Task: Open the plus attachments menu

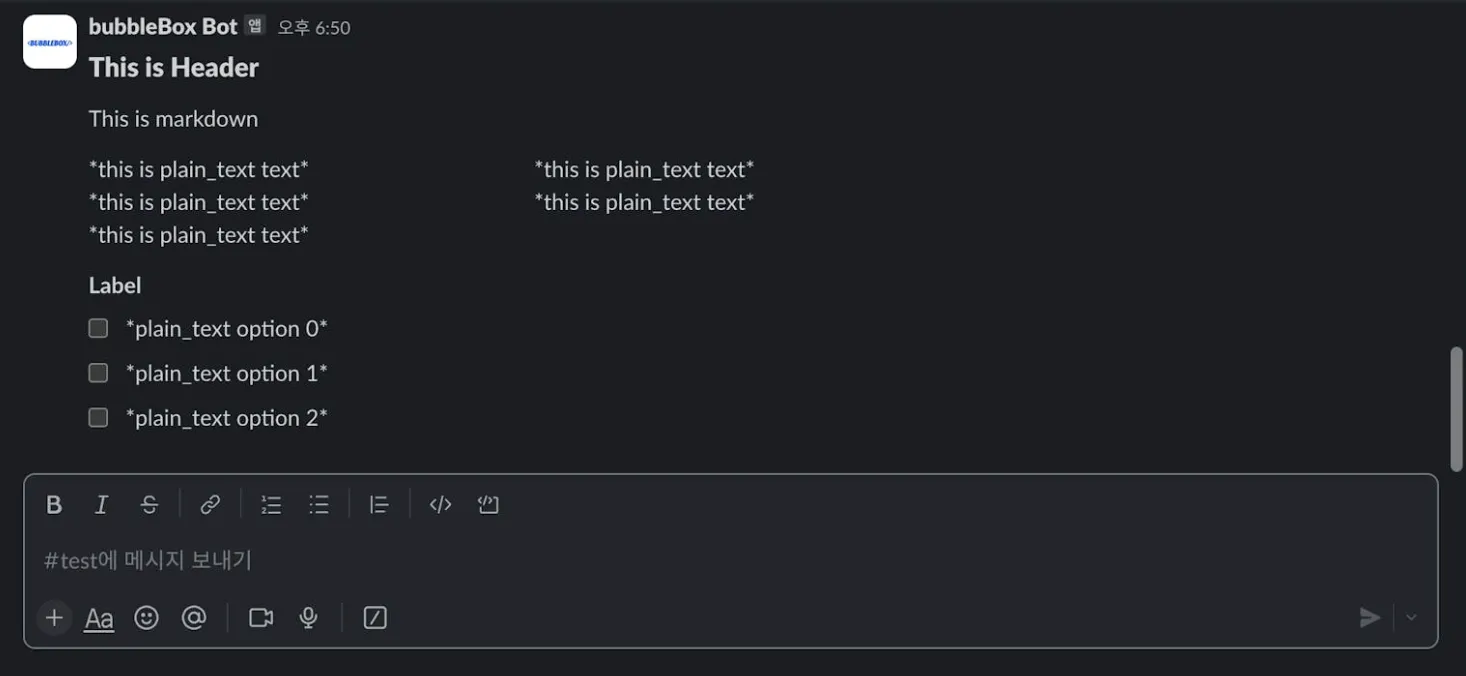Action: 54,618
